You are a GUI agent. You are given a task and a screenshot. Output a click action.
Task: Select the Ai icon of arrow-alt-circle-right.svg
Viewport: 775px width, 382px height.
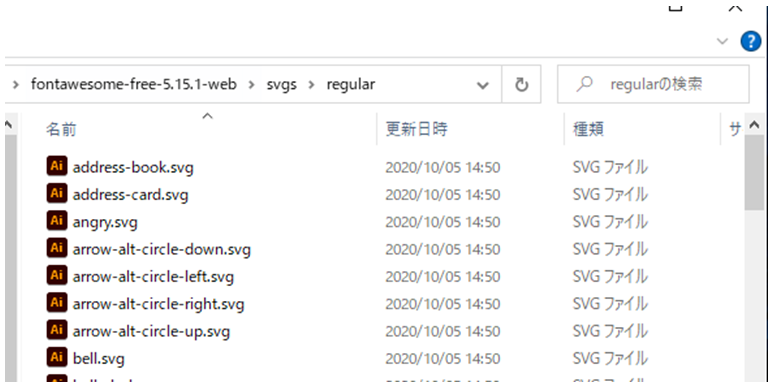(57, 302)
